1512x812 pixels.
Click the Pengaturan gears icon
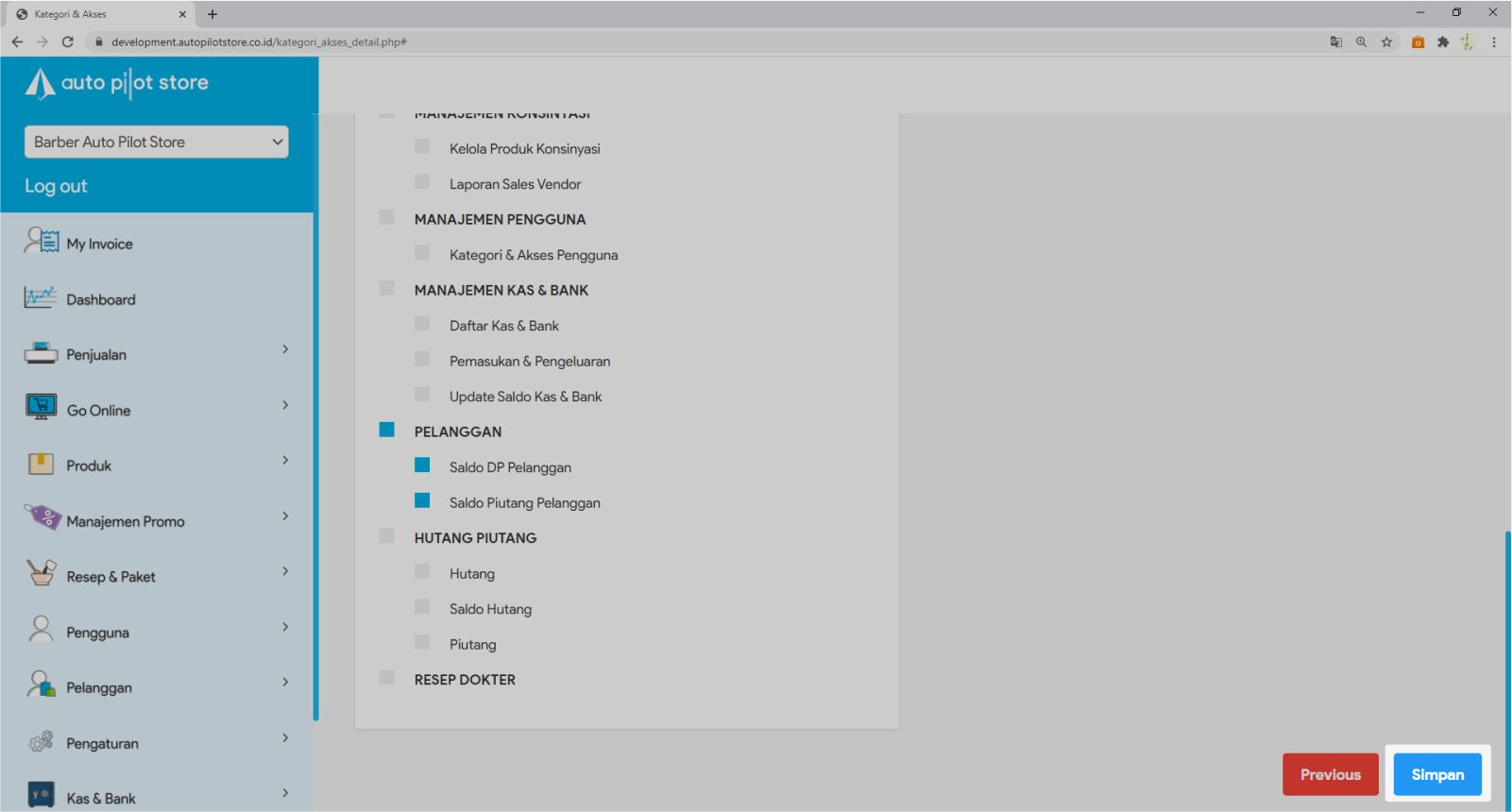click(41, 742)
